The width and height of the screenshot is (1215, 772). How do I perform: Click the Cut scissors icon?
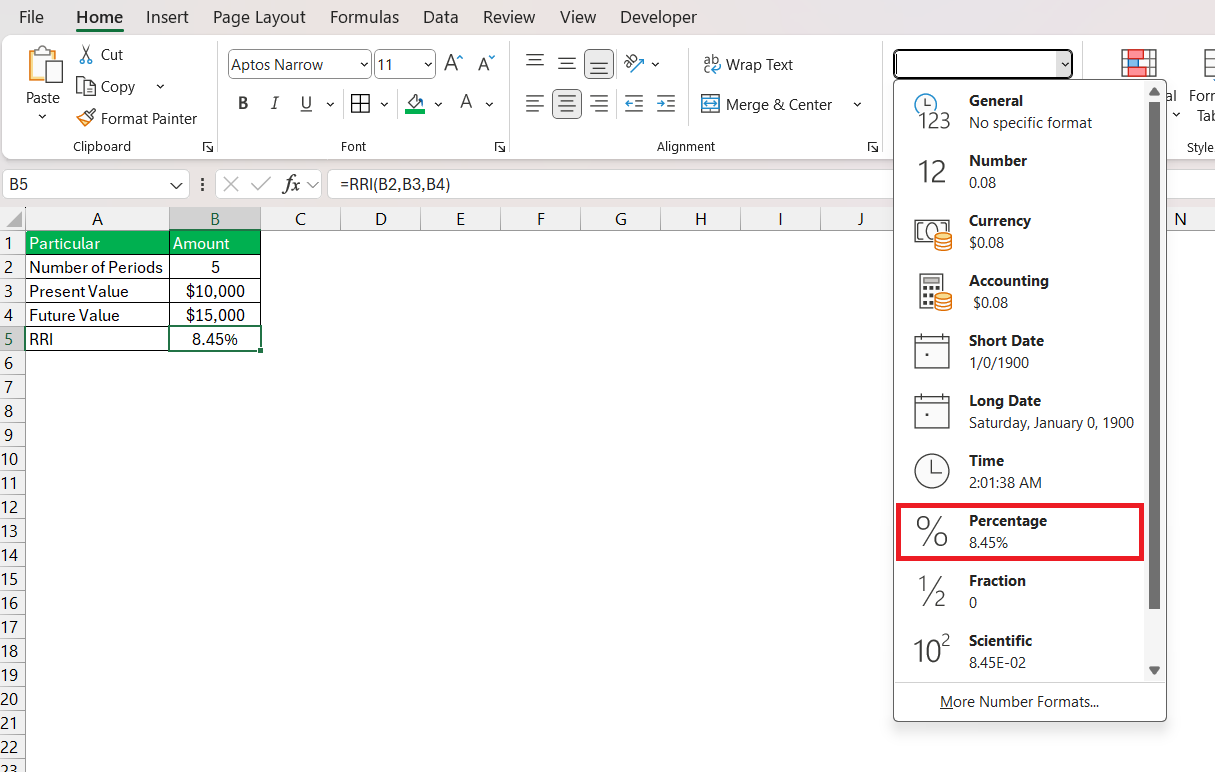point(86,54)
